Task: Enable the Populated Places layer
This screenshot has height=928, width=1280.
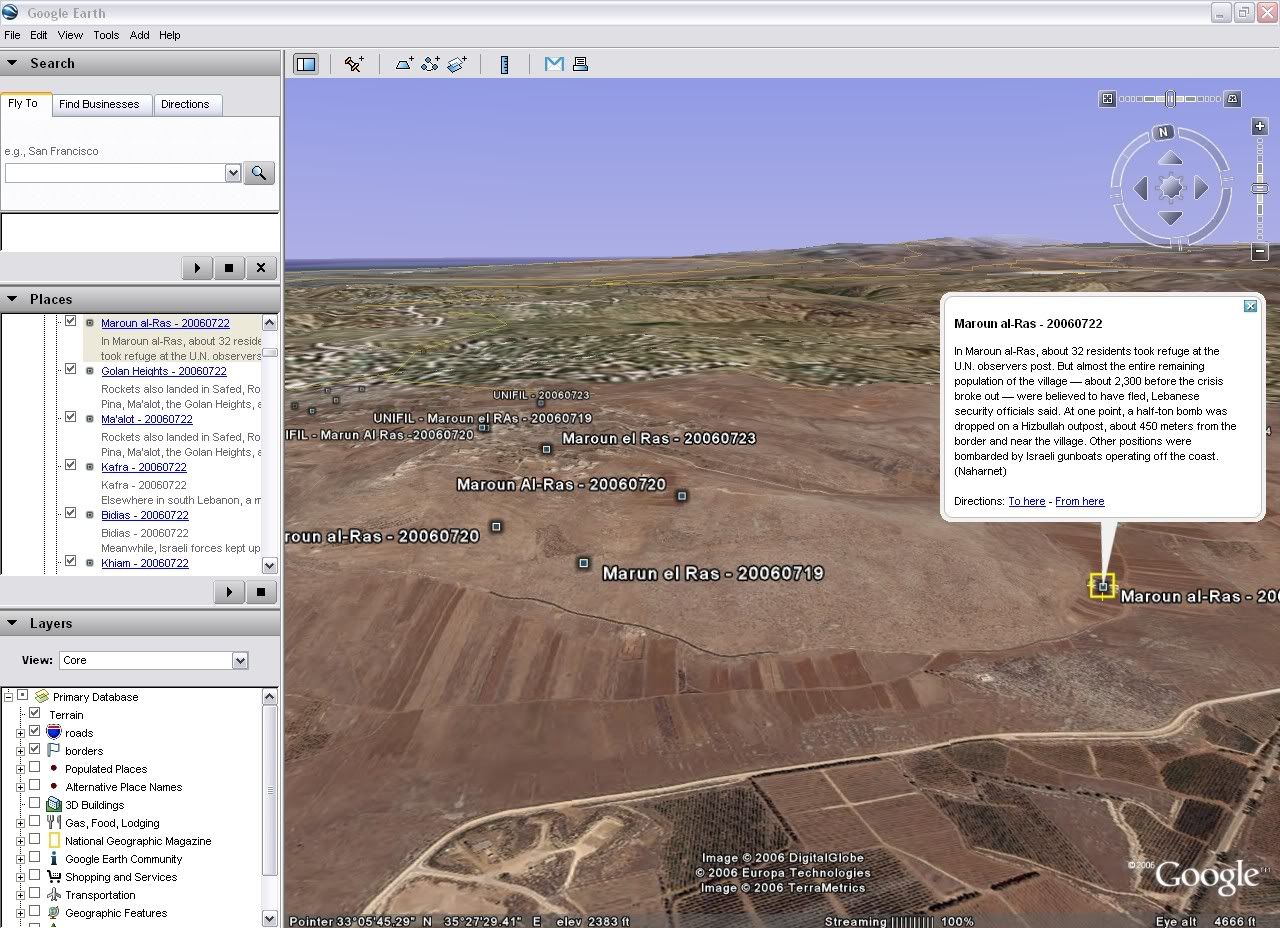Action: click(35, 768)
